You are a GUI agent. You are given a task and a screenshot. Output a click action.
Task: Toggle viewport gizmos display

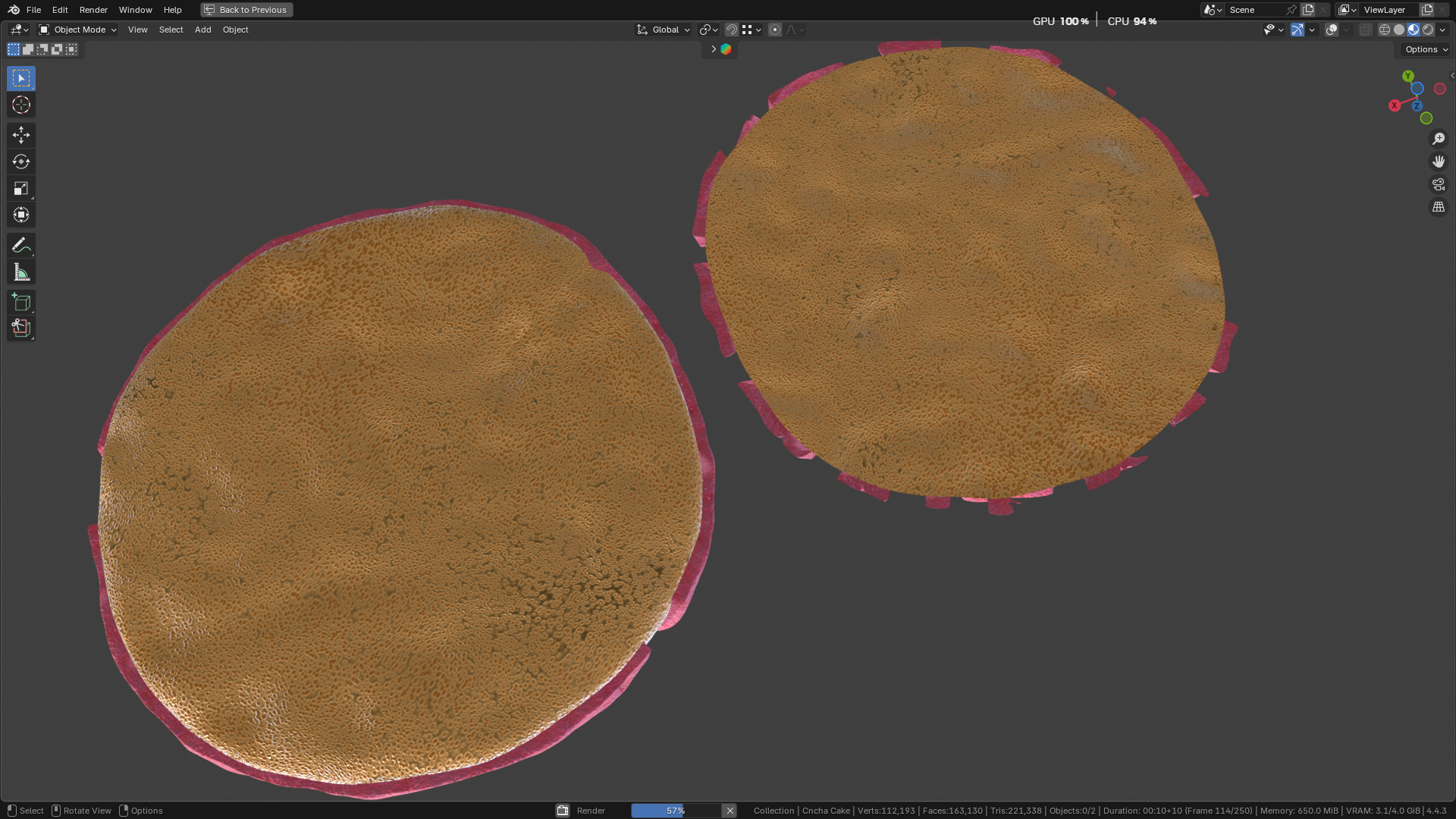coord(1298,30)
